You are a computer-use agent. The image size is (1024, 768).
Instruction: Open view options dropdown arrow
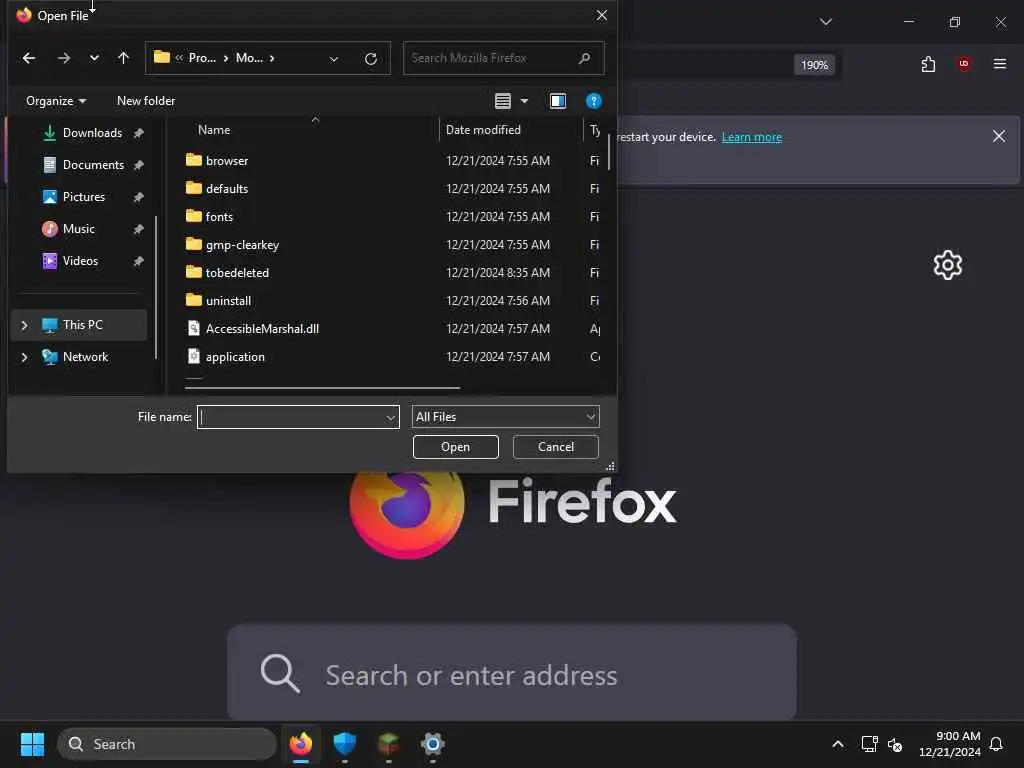pos(524,101)
